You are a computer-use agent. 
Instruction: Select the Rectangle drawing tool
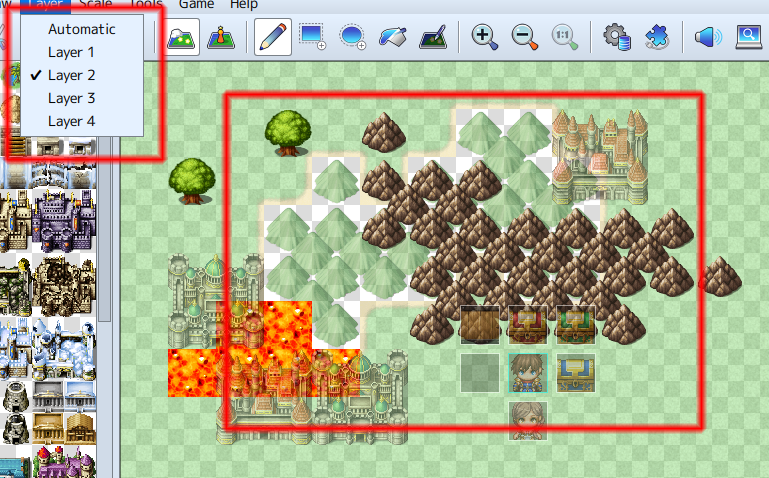click(312, 37)
